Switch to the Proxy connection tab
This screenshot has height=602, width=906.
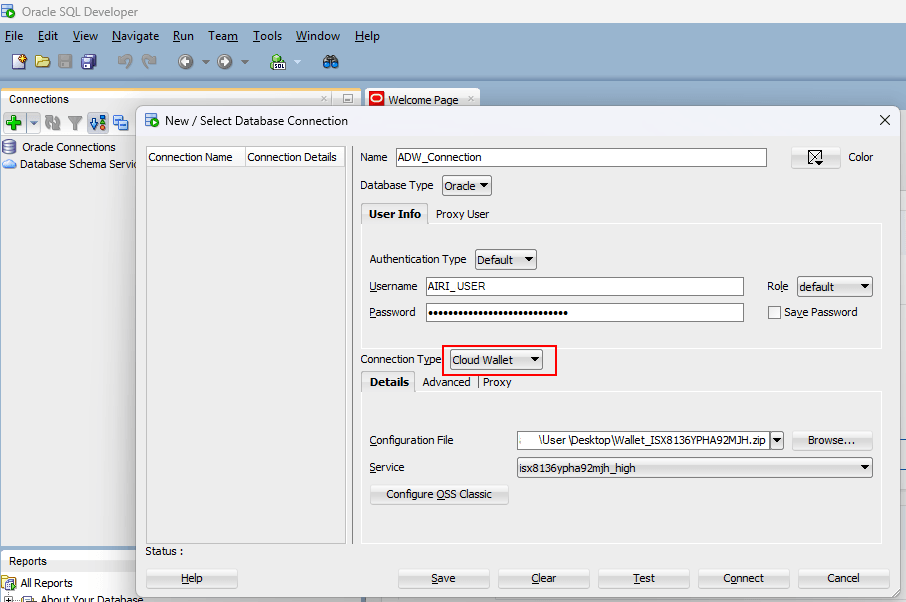click(x=497, y=382)
